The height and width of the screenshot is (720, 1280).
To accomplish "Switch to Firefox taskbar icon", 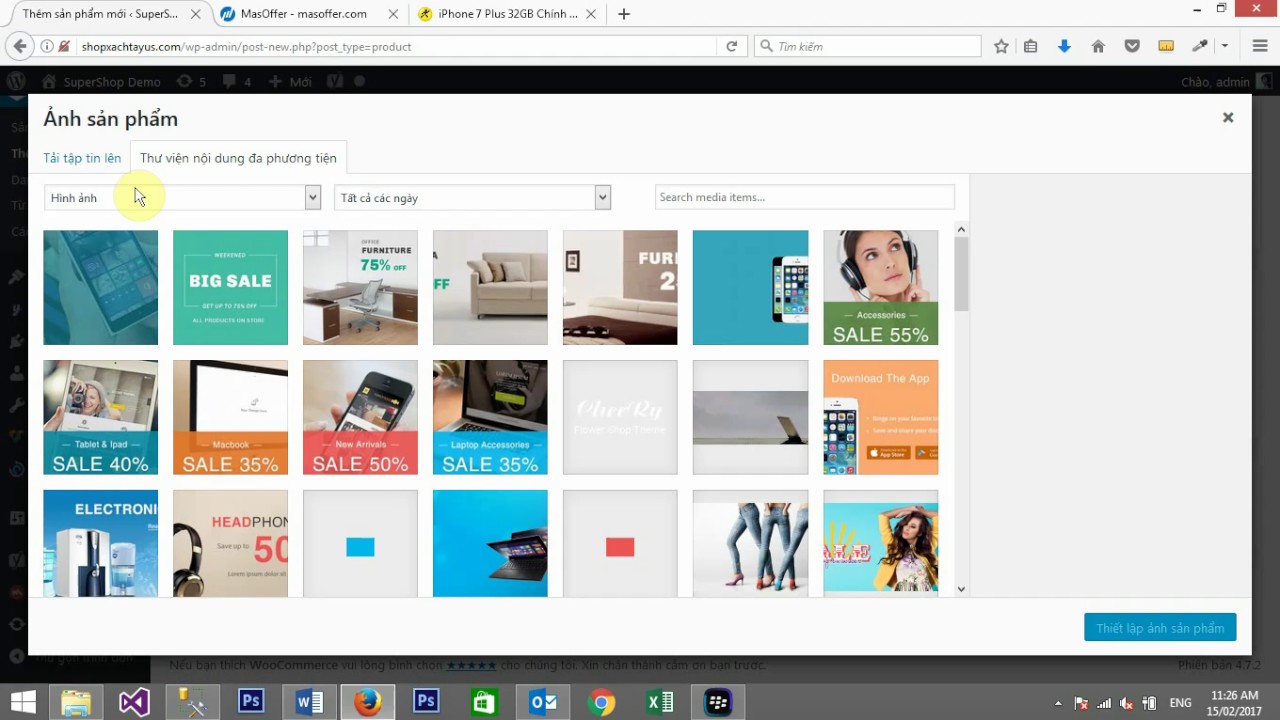I will pos(368,702).
